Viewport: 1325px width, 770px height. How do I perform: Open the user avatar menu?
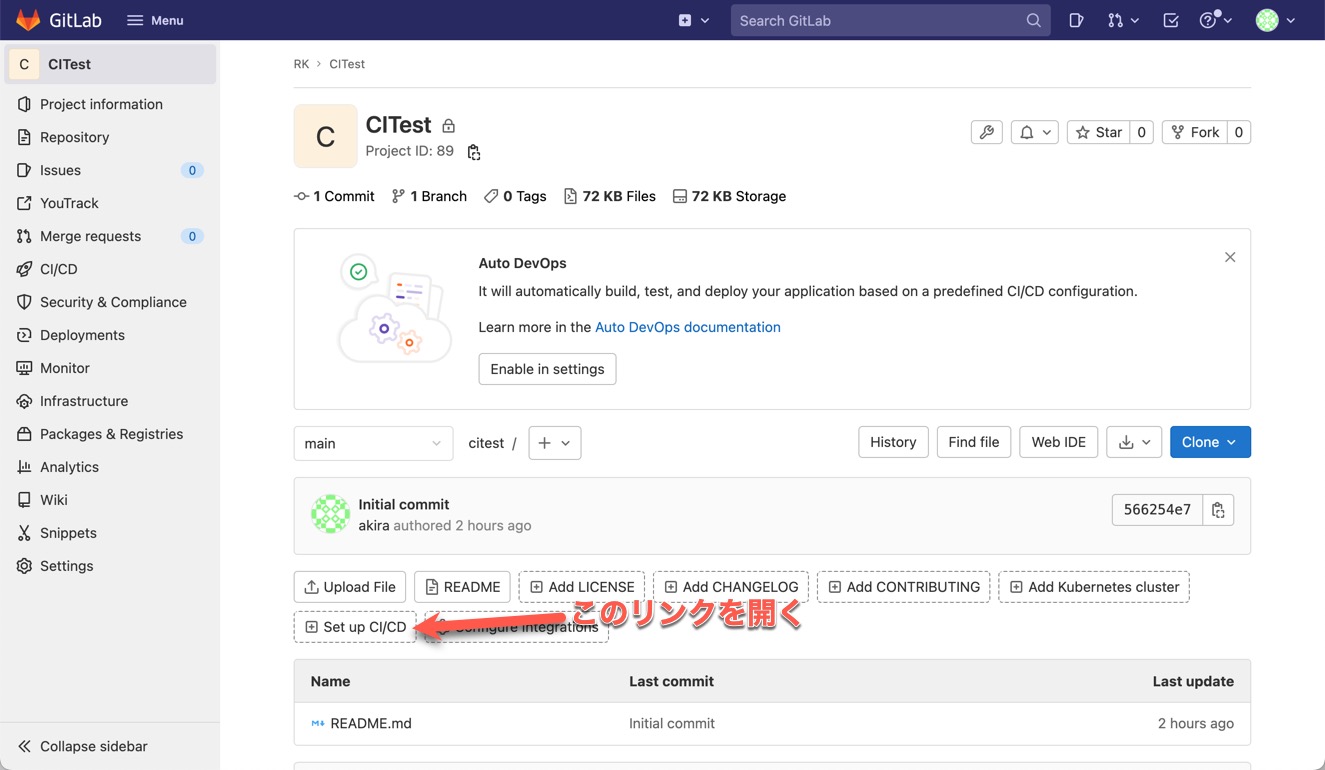pos(1275,20)
